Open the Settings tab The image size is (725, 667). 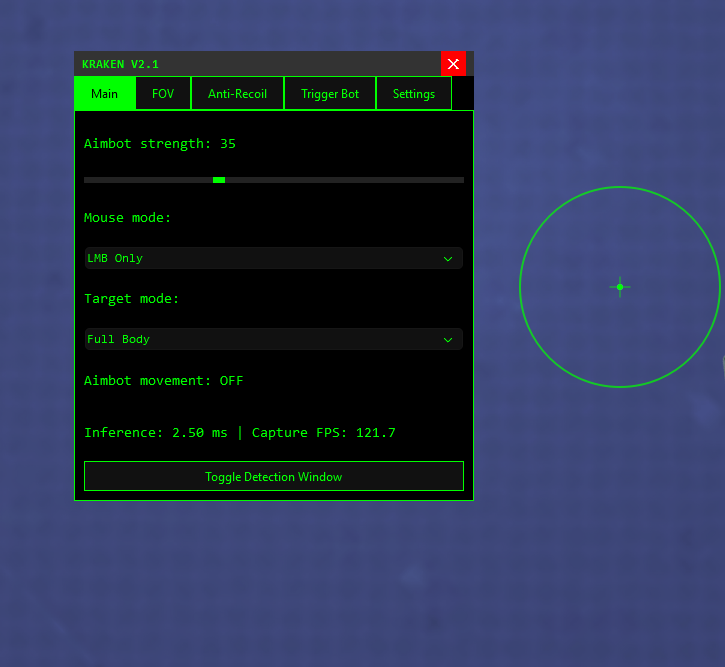pyautogui.click(x=413, y=94)
